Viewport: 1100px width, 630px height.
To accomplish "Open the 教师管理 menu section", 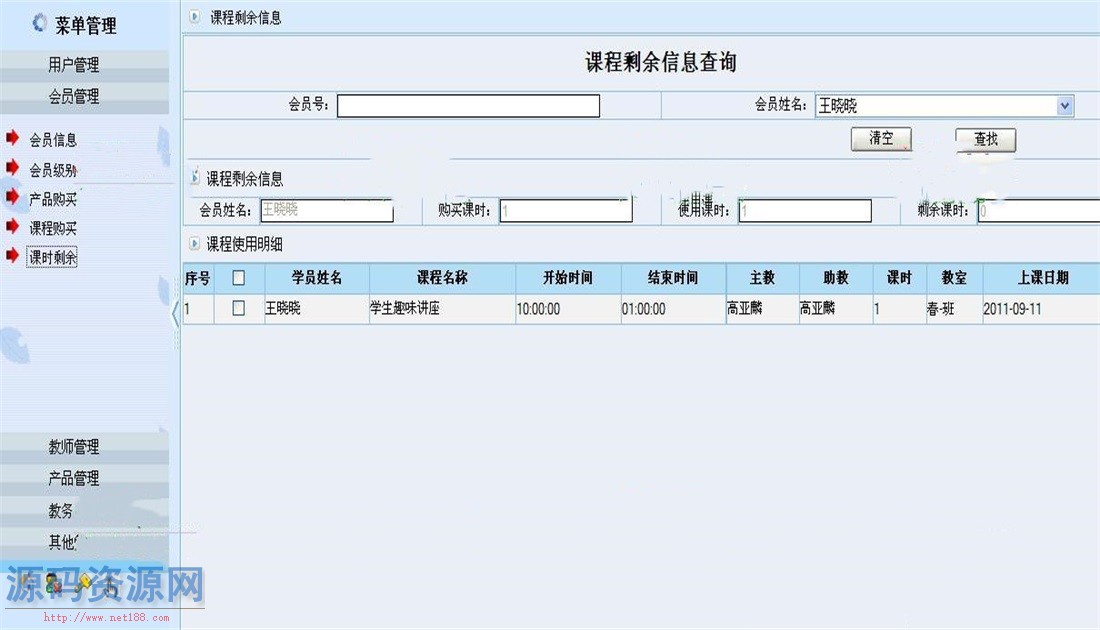I will point(84,447).
